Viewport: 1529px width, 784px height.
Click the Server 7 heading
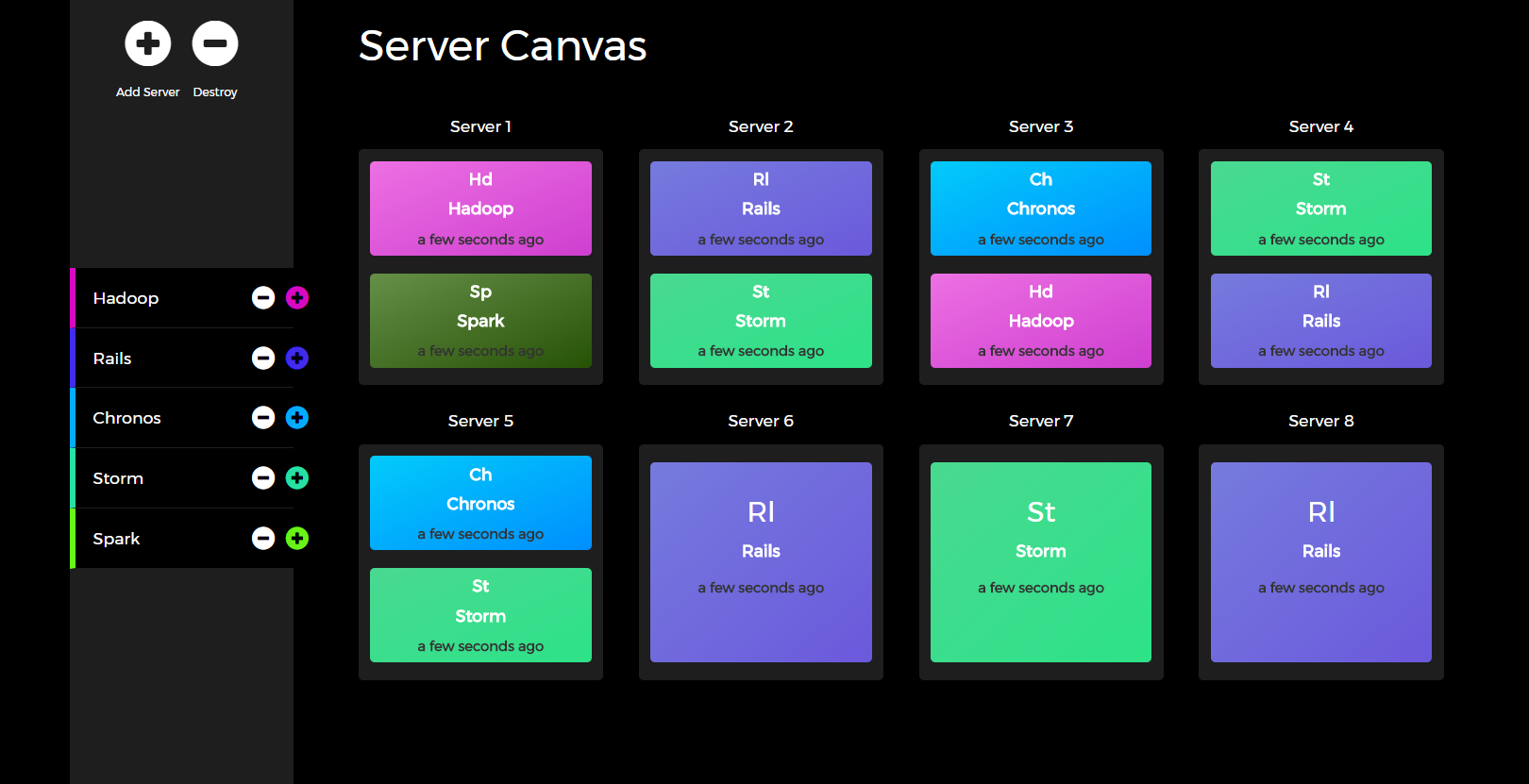point(1041,421)
